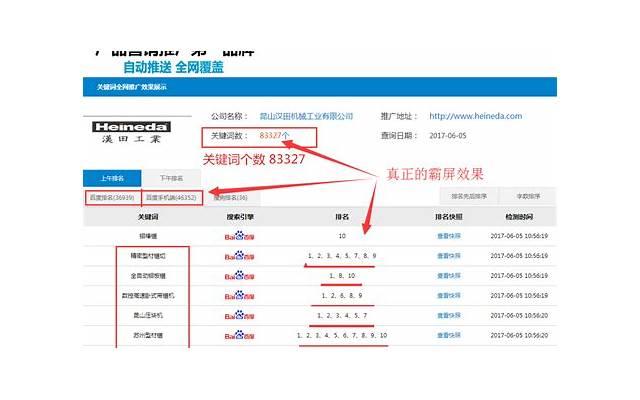Image resolution: width=640 pixels, height=400 pixels.
Task: Open 查看快照 in row ranked 1, 2, 3, 4, 5, 7, 8, 9
Action: (x=449, y=256)
